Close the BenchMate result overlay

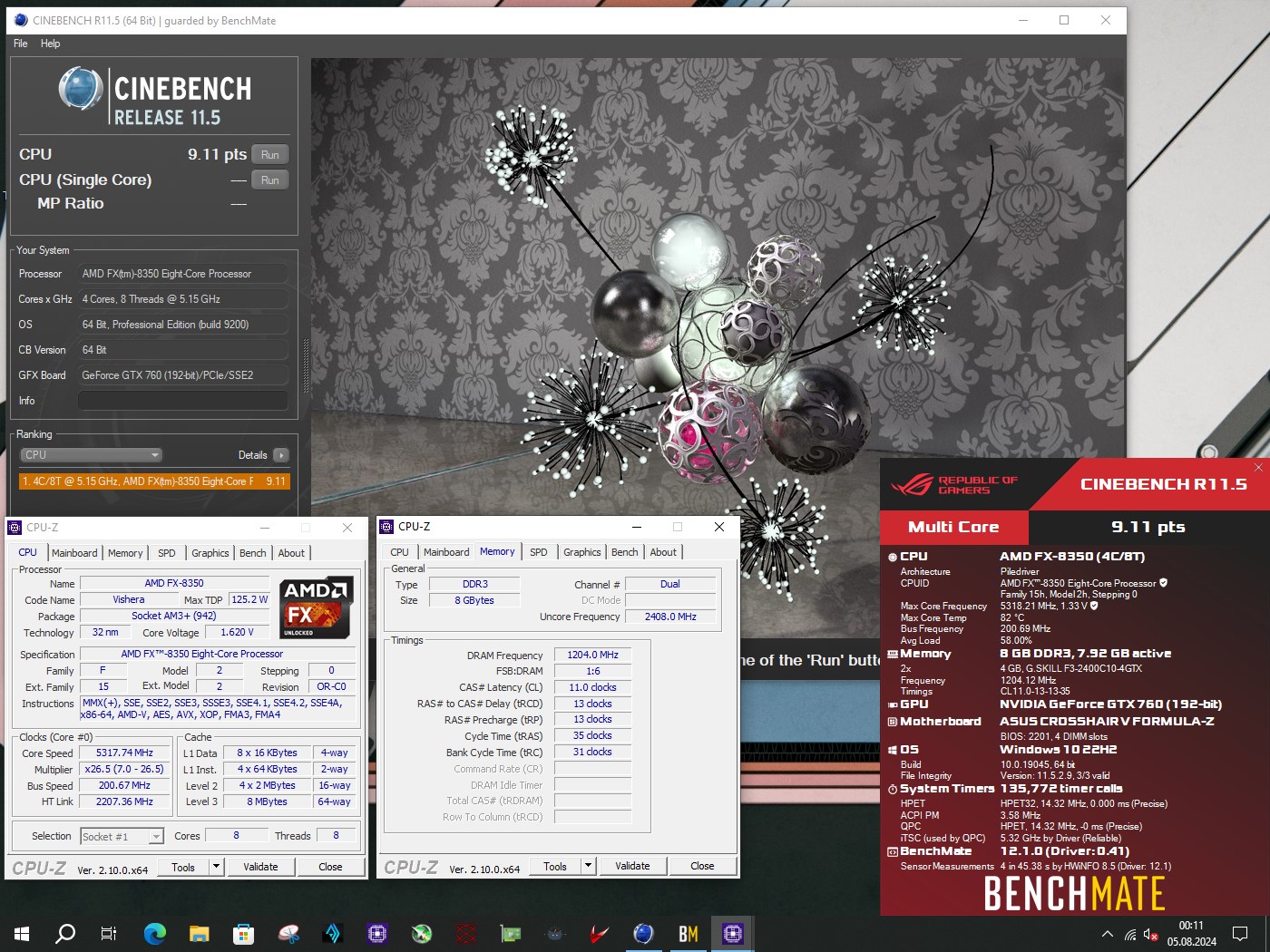(x=1258, y=468)
